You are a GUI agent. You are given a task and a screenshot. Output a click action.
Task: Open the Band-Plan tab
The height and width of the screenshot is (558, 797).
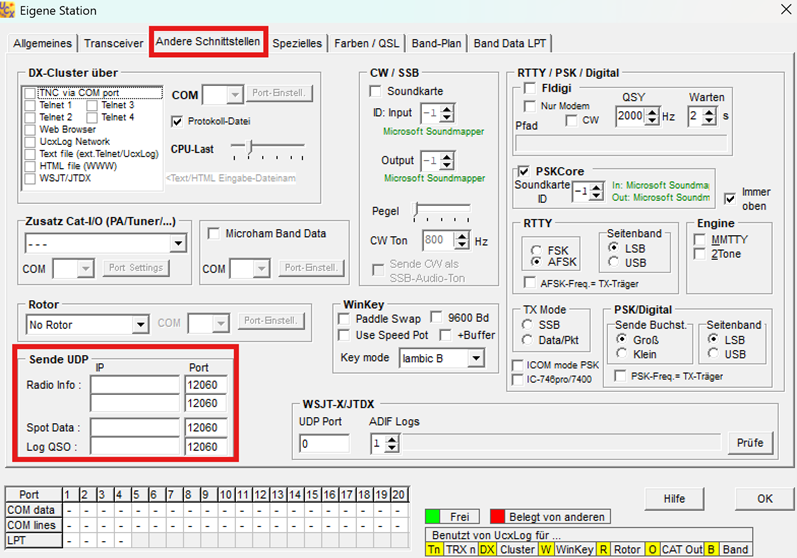pyautogui.click(x=437, y=43)
